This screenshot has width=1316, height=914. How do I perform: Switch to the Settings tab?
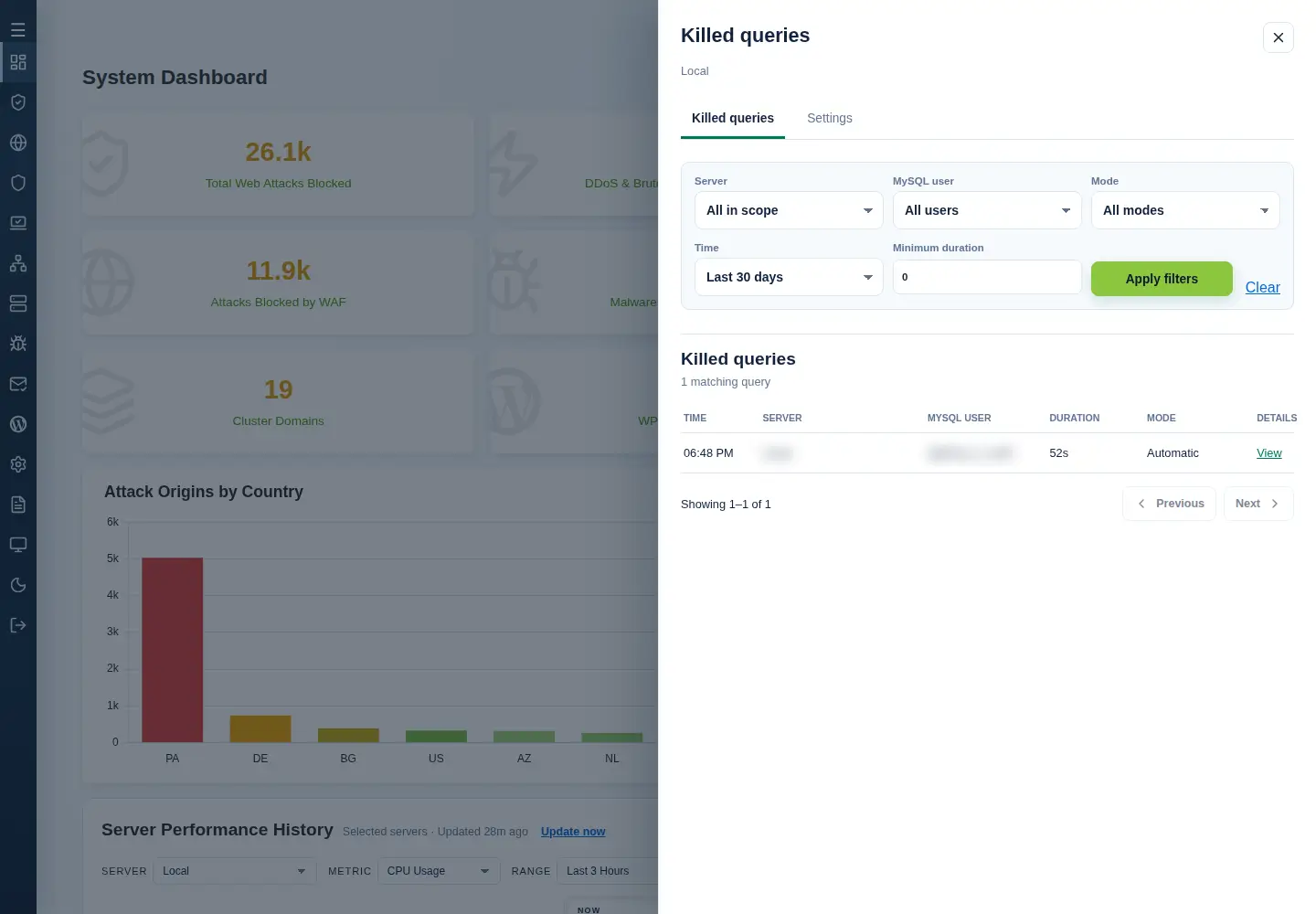[829, 118]
